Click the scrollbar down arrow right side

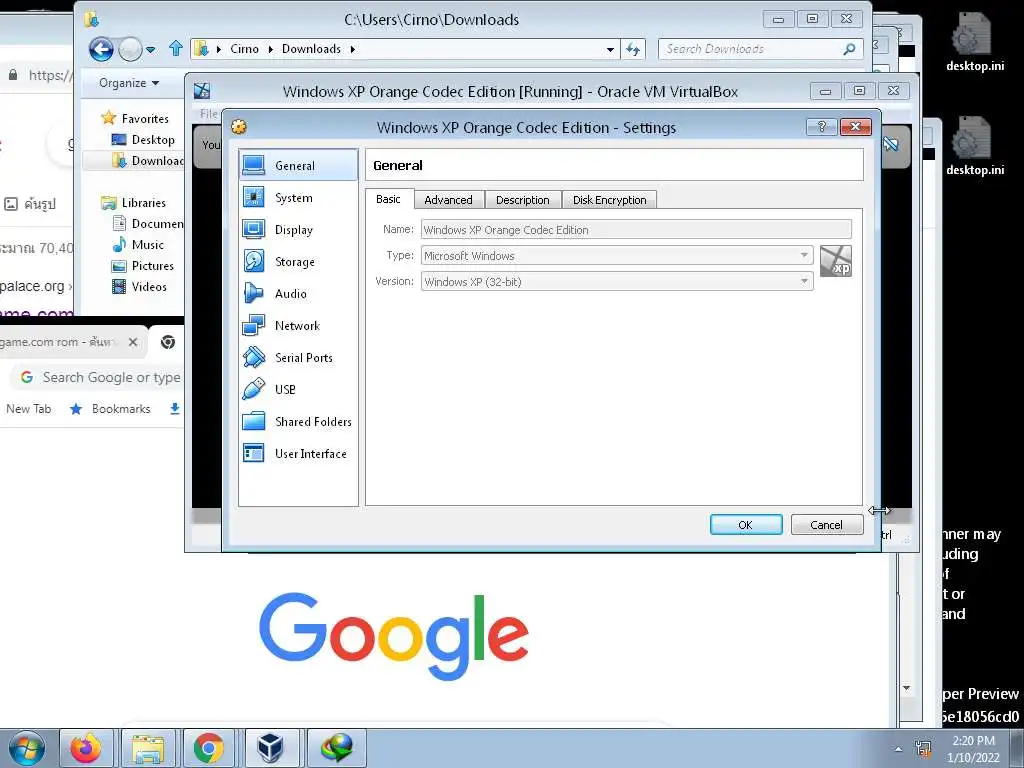coord(906,688)
